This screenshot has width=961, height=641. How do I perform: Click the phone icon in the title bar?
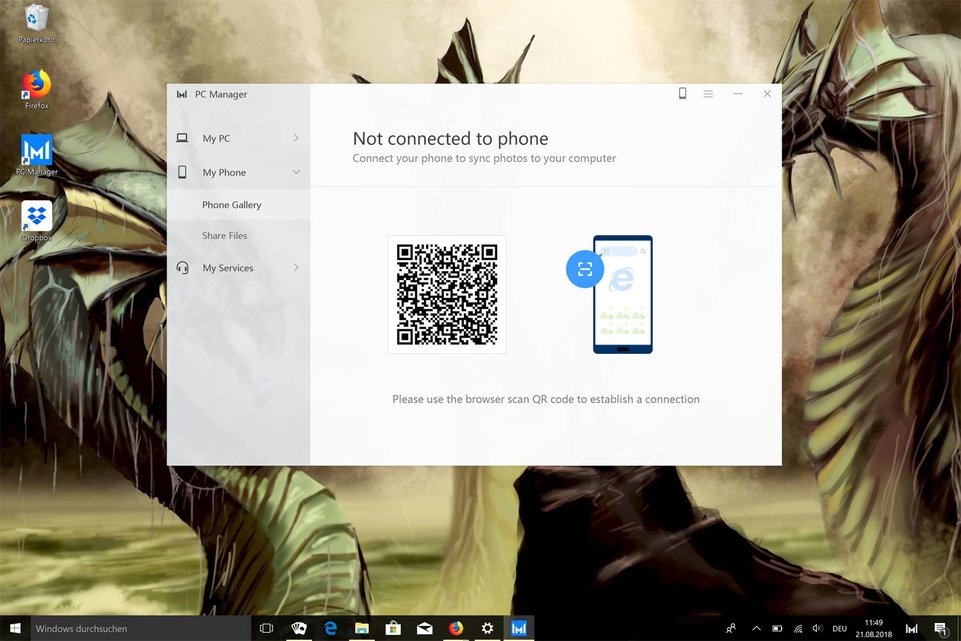[x=682, y=93]
